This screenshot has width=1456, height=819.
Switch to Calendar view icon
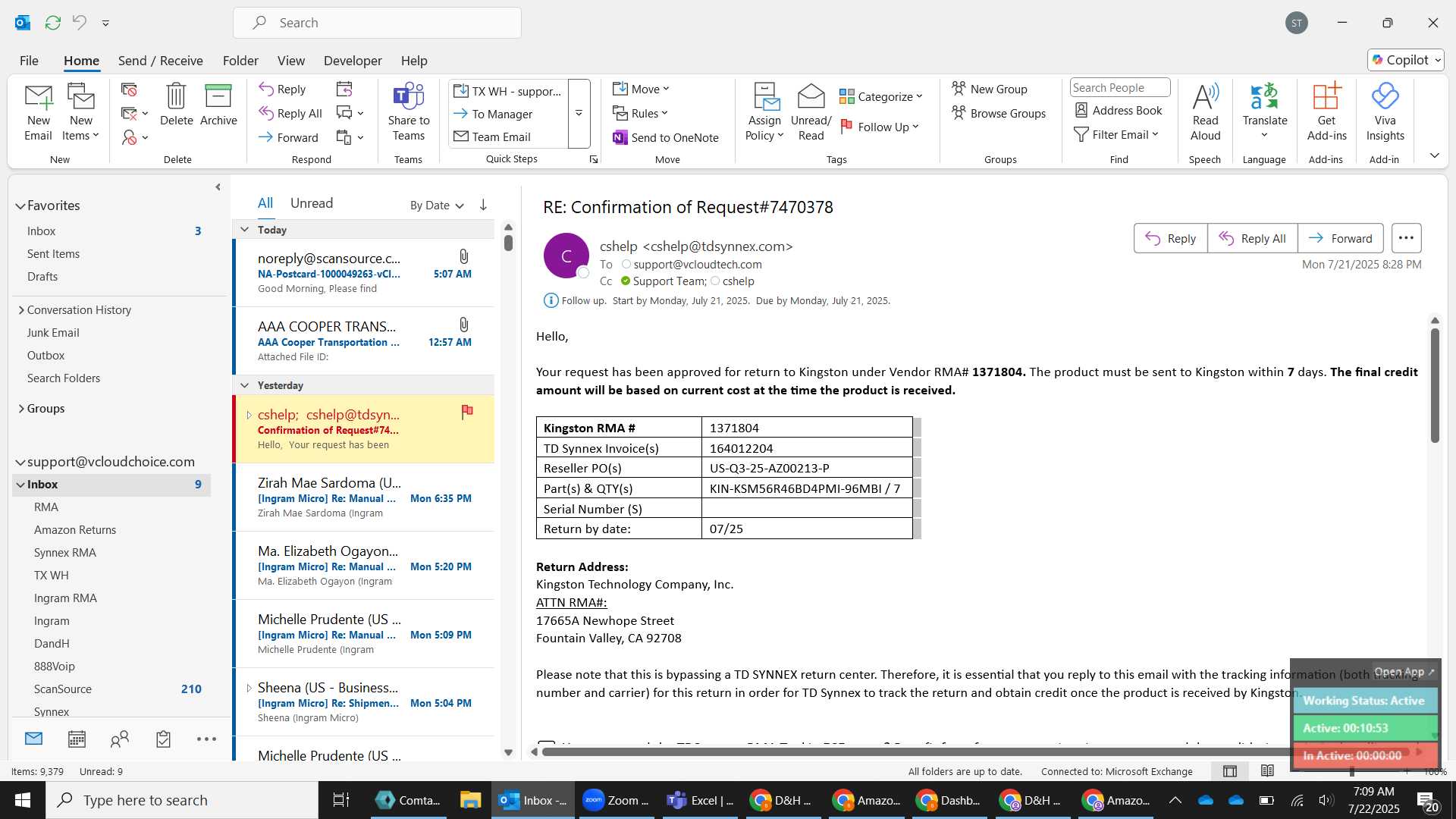[x=77, y=739]
